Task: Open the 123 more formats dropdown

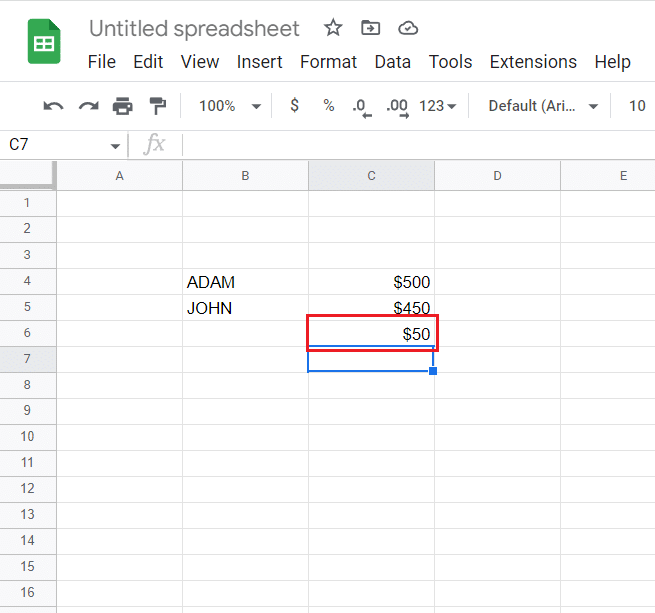Action: [x=437, y=106]
